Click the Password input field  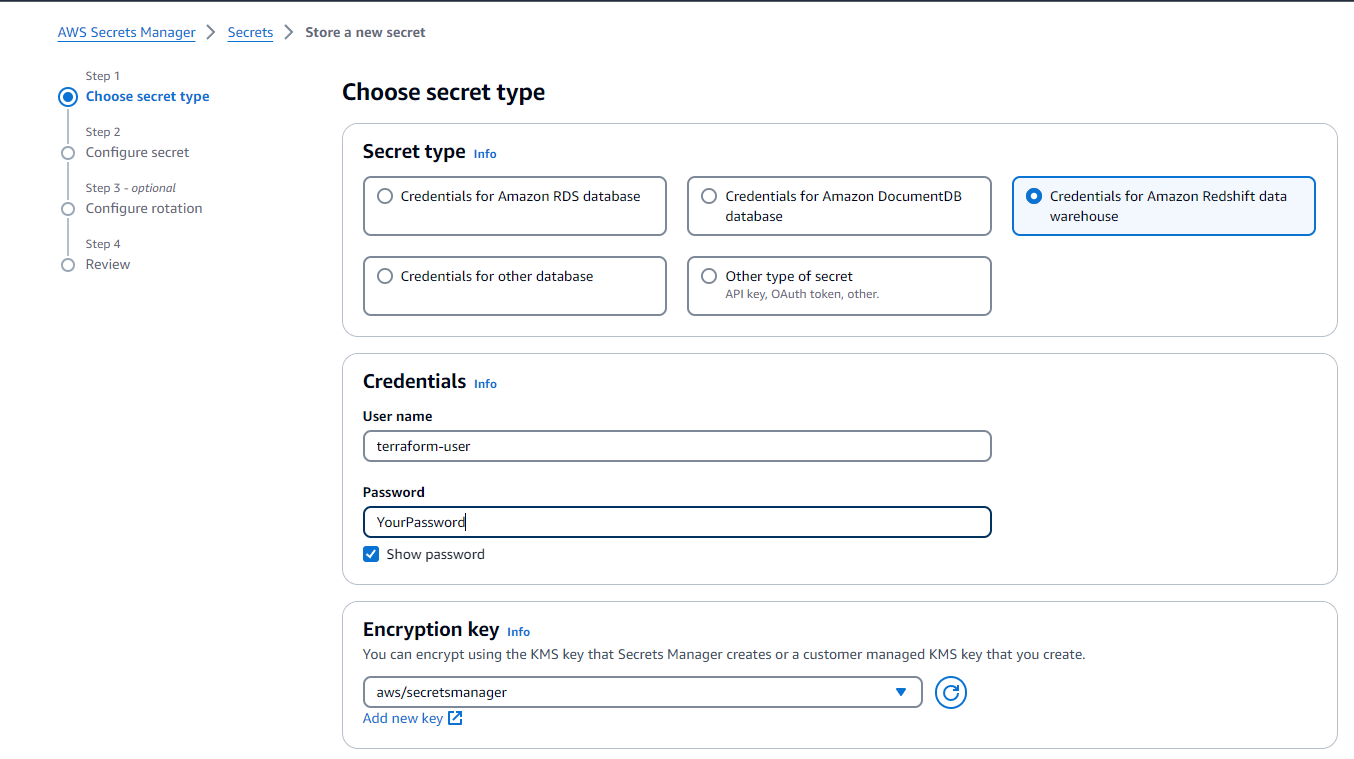pyautogui.click(x=677, y=522)
